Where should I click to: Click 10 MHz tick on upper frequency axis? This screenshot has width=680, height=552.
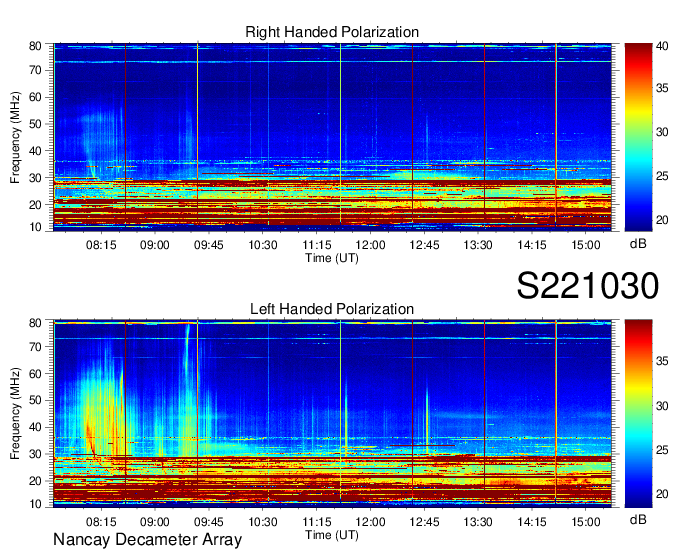click(x=35, y=227)
